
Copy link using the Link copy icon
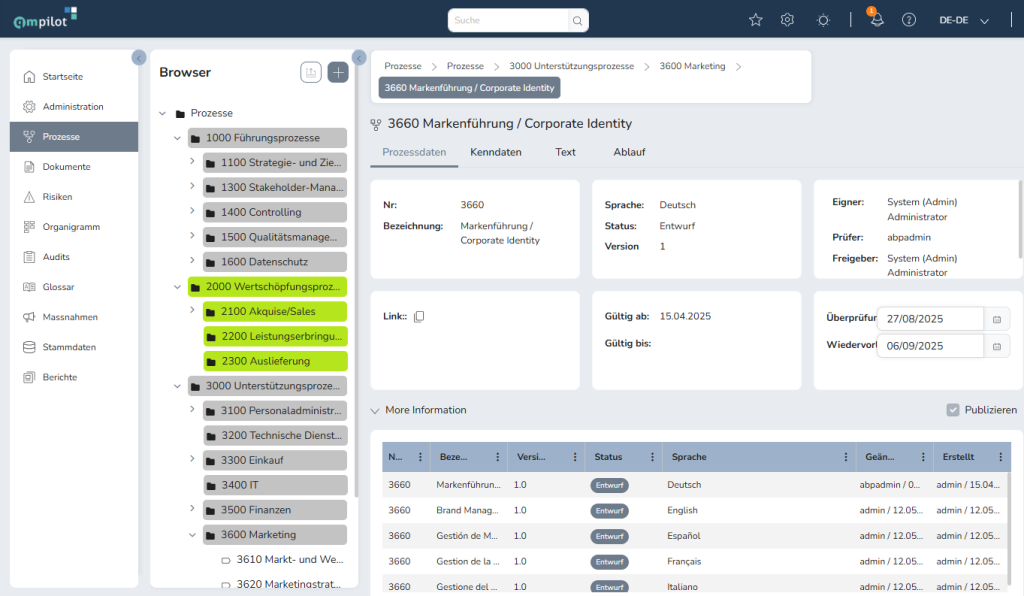coord(419,317)
